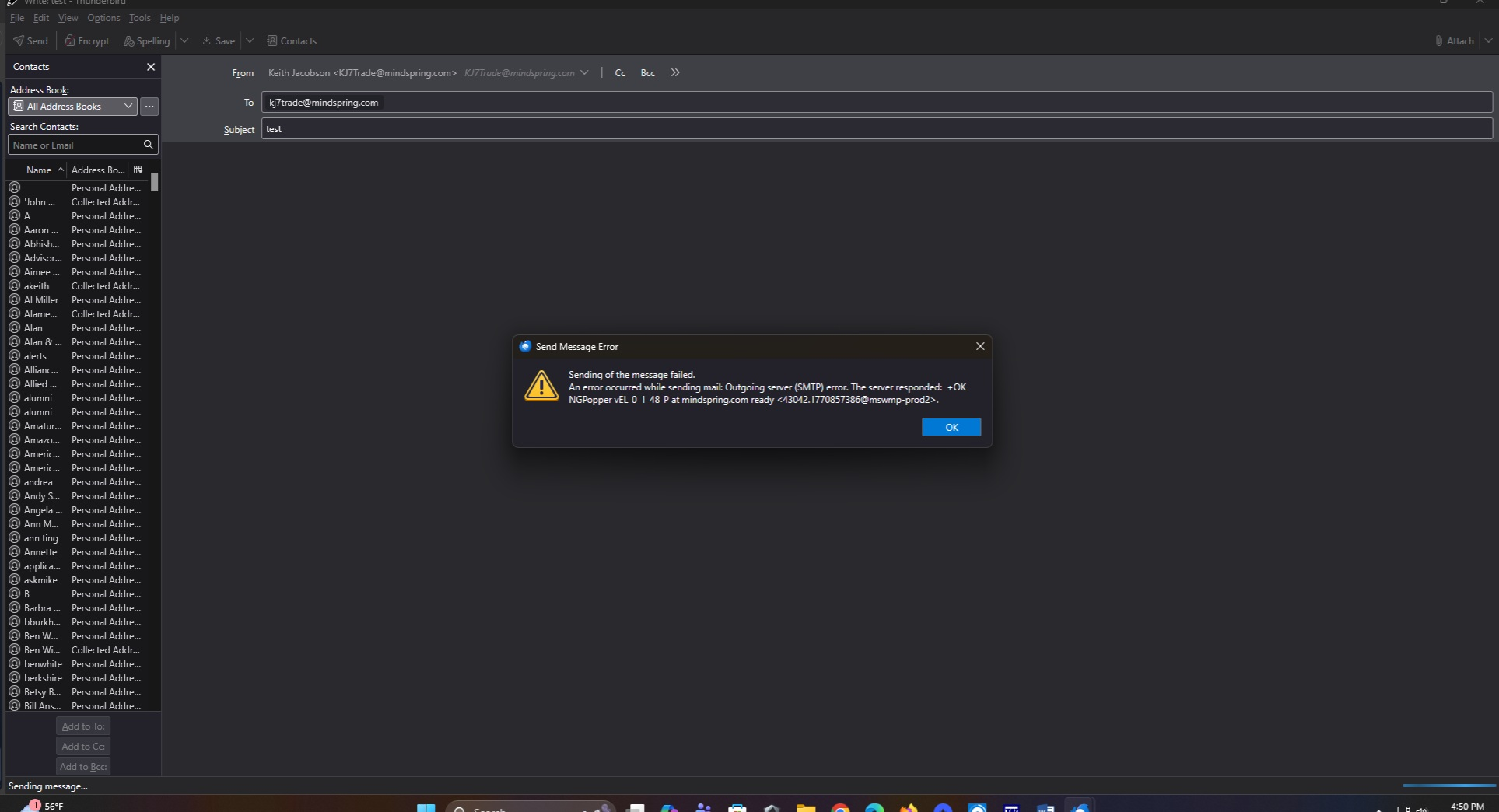Open the From identity dropdown
The height and width of the screenshot is (812, 1499).
(x=584, y=73)
